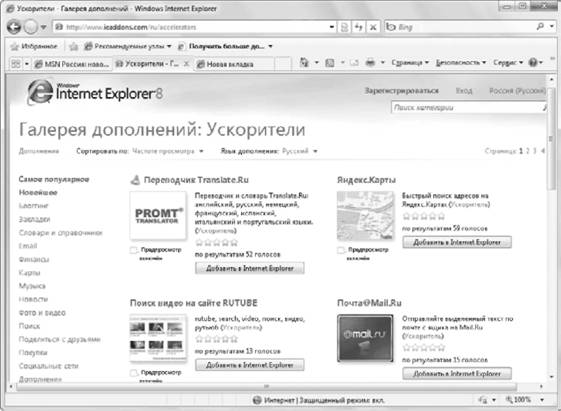Screen dimensions: 561x411
Task: Open the Страница menu
Action: [x=410, y=63]
